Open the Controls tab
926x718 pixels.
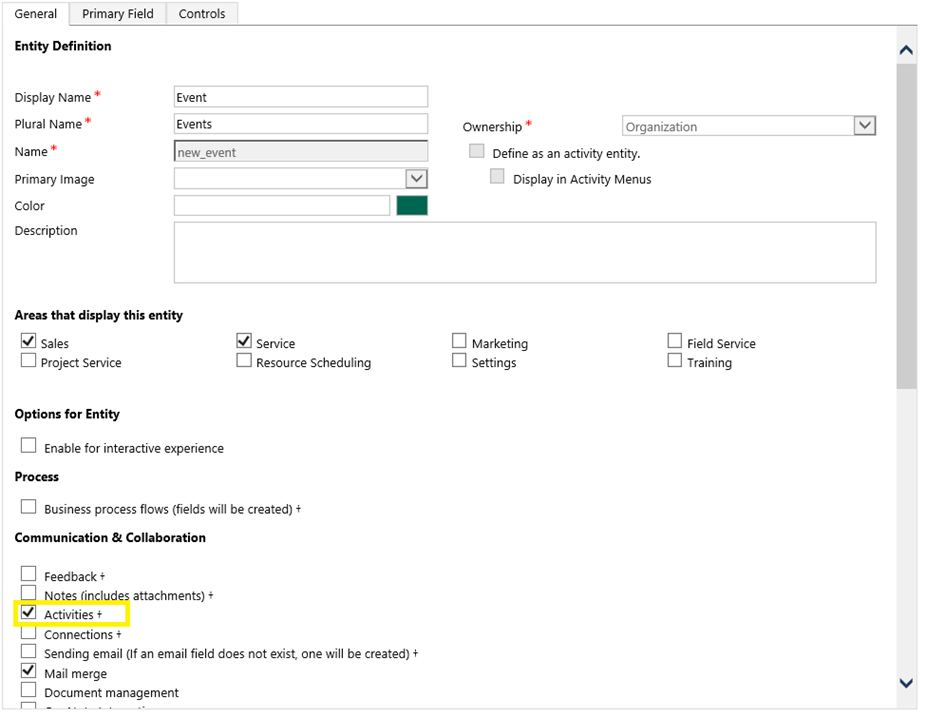(x=202, y=14)
